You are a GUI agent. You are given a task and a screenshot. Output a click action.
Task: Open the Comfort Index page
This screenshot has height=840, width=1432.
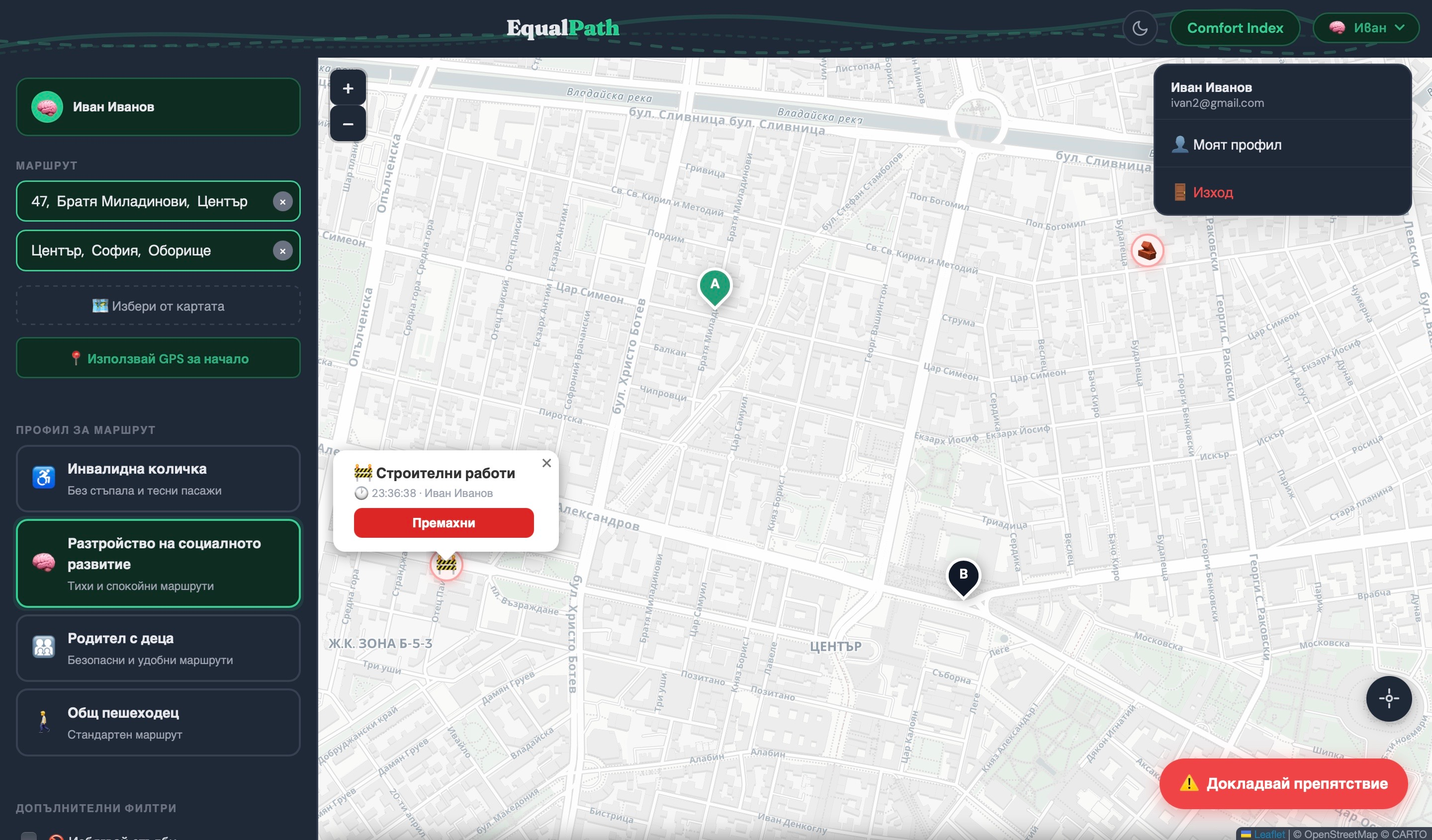coord(1234,28)
